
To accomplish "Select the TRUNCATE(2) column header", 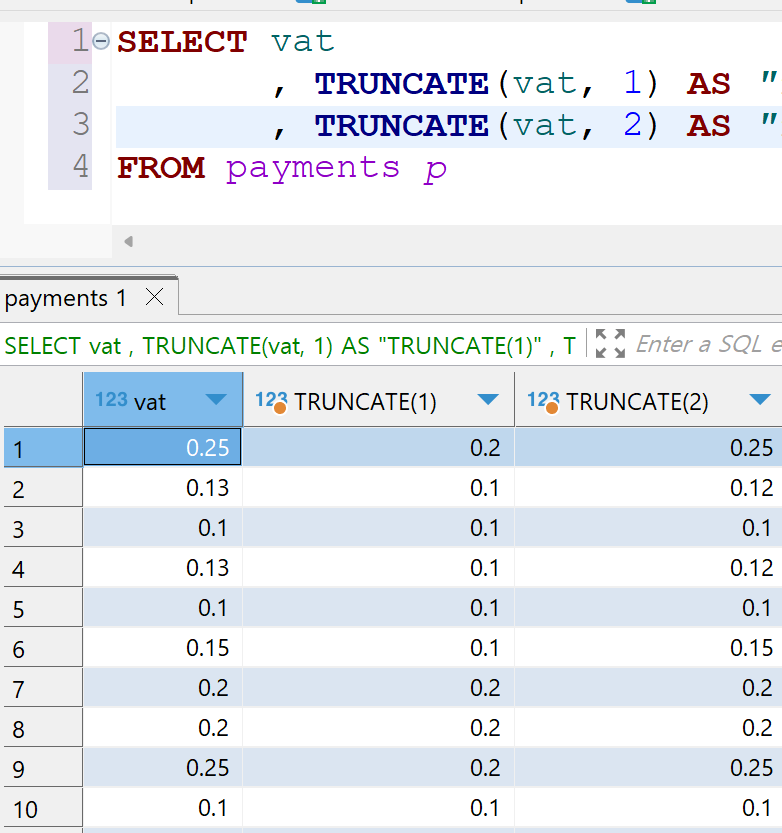I will (x=649, y=400).
